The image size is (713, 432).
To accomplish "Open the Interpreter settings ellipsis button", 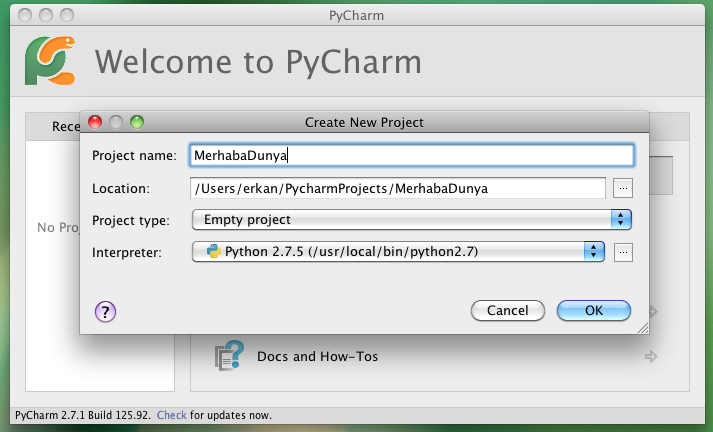I will pos(623,252).
